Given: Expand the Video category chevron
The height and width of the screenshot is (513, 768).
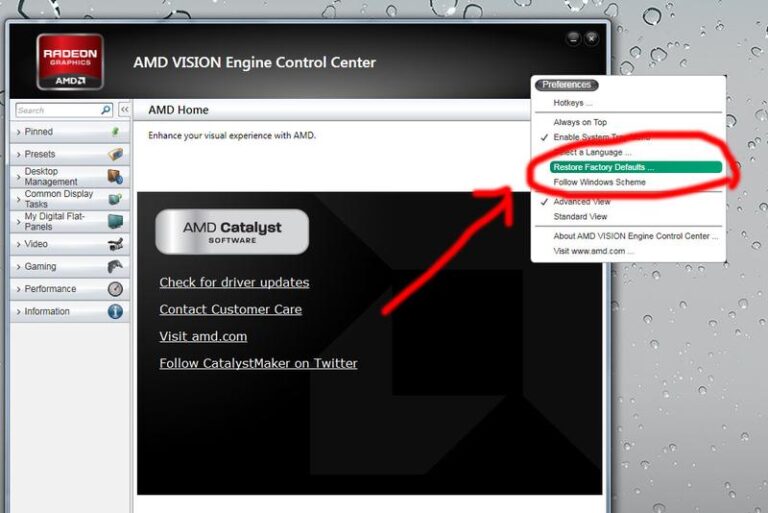Looking at the screenshot, I should pos(18,244).
